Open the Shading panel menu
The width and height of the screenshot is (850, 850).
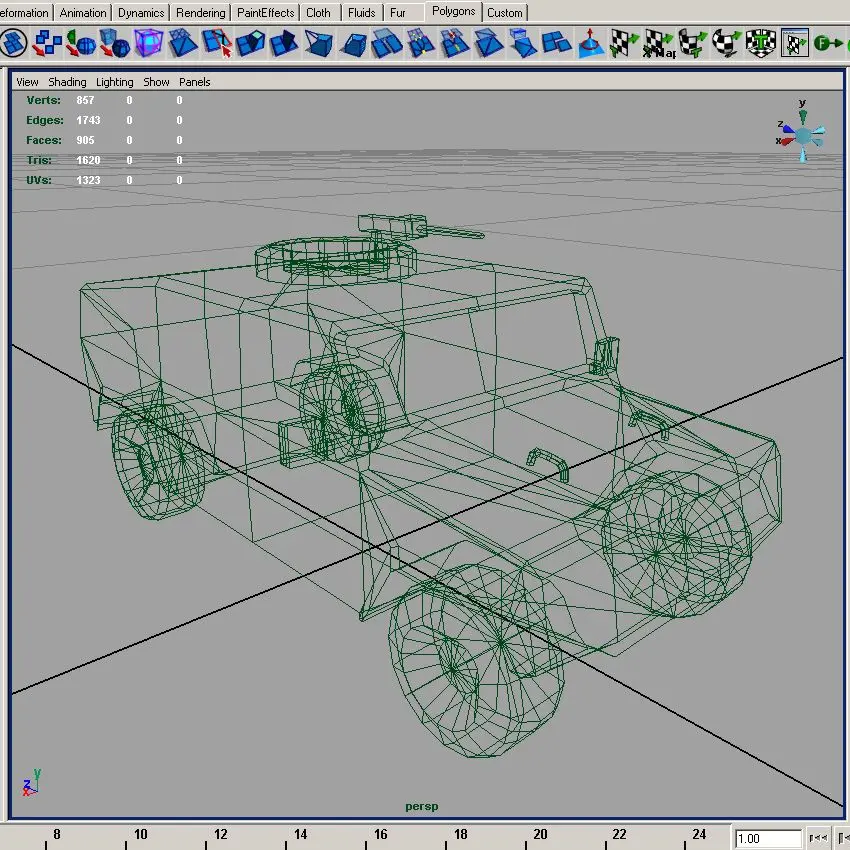tap(67, 82)
